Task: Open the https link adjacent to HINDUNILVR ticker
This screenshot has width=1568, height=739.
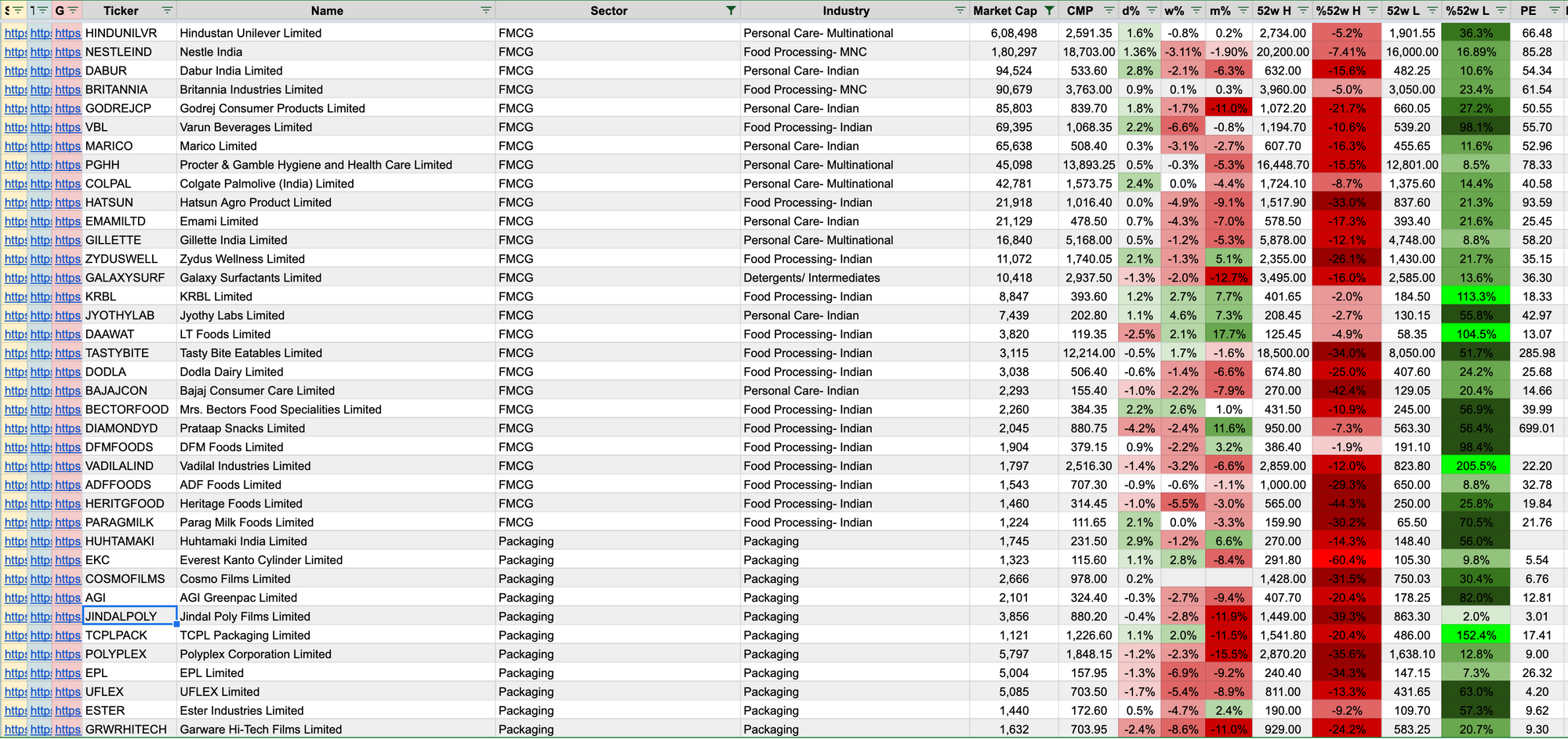Action: tap(67, 33)
